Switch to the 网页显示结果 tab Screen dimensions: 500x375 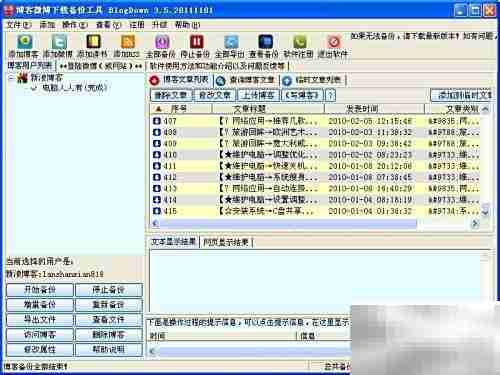(226, 242)
